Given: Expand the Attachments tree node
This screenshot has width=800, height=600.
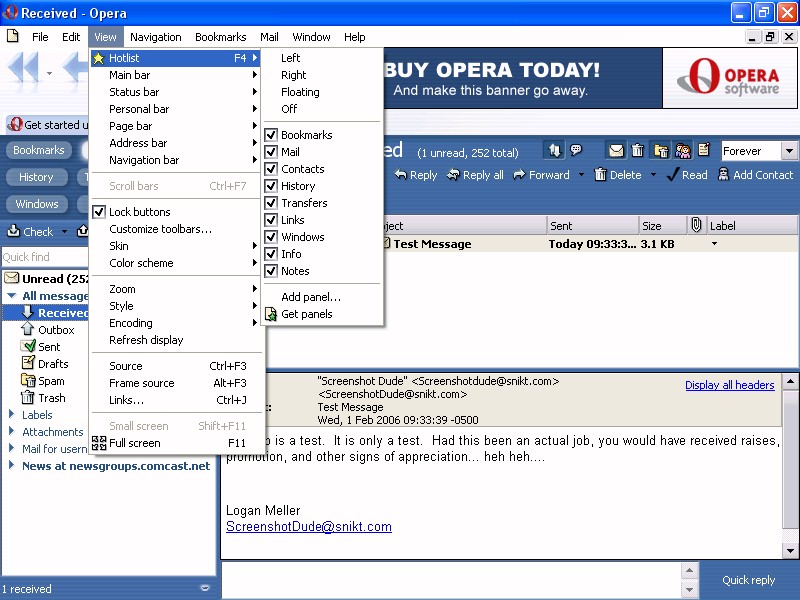Looking at the screenshot, I should [11, 431].
